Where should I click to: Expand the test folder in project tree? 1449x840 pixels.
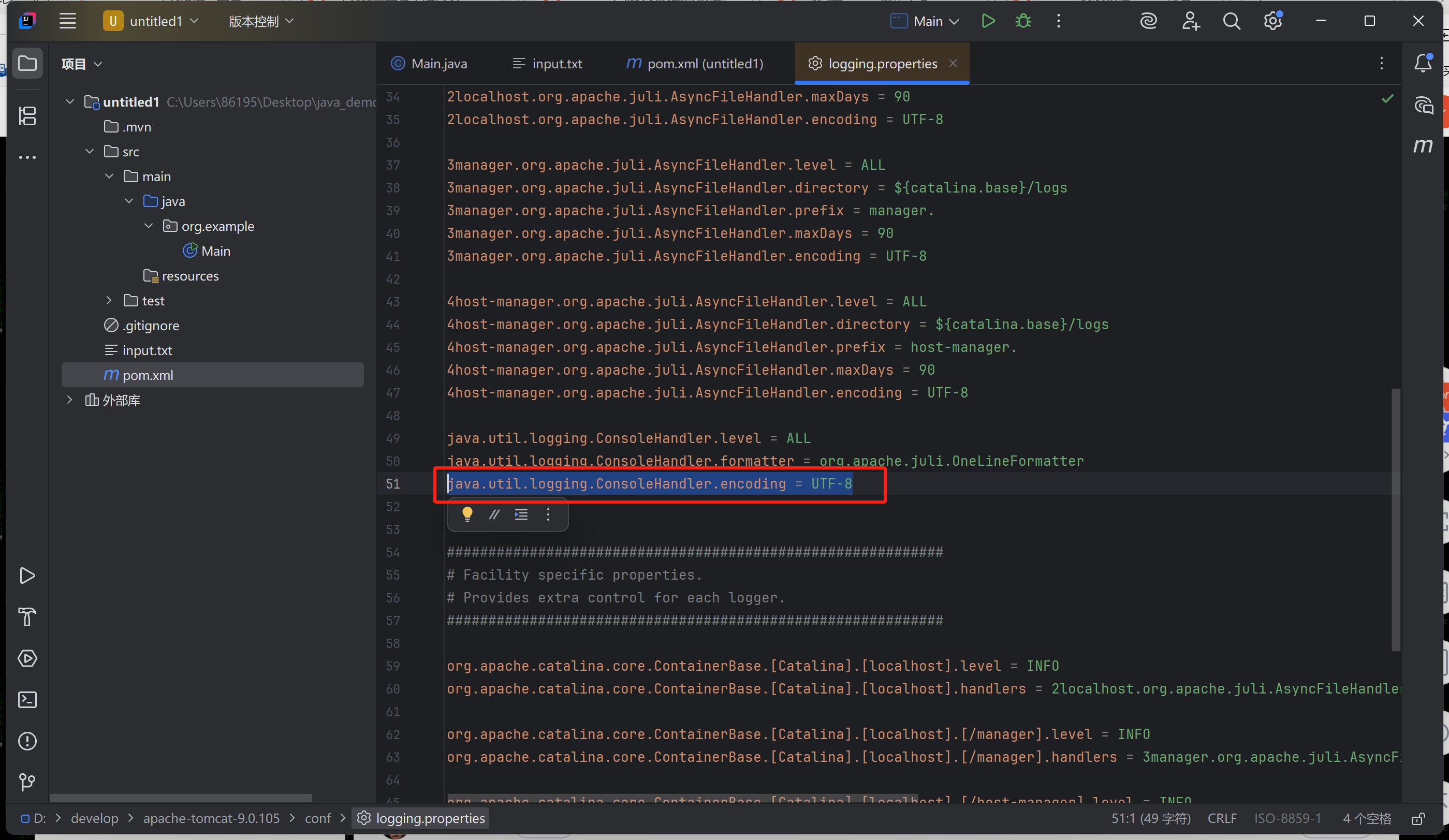109,300
